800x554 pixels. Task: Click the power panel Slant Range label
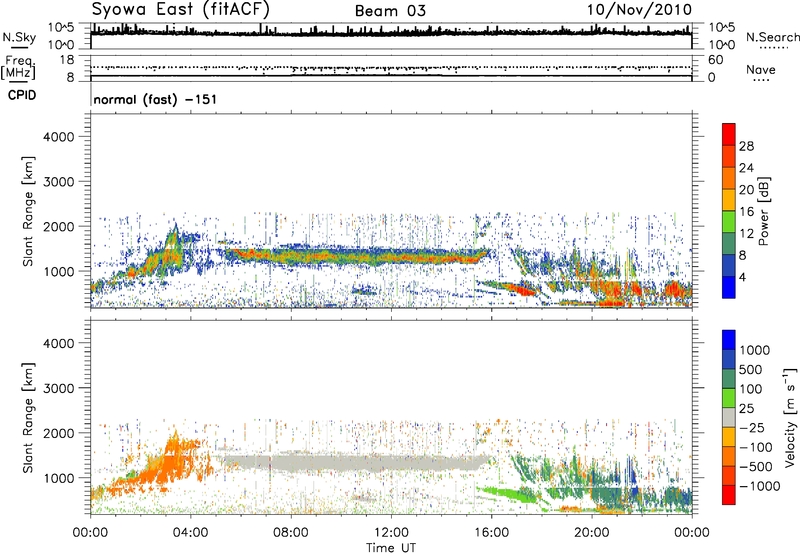click(29, 211)
